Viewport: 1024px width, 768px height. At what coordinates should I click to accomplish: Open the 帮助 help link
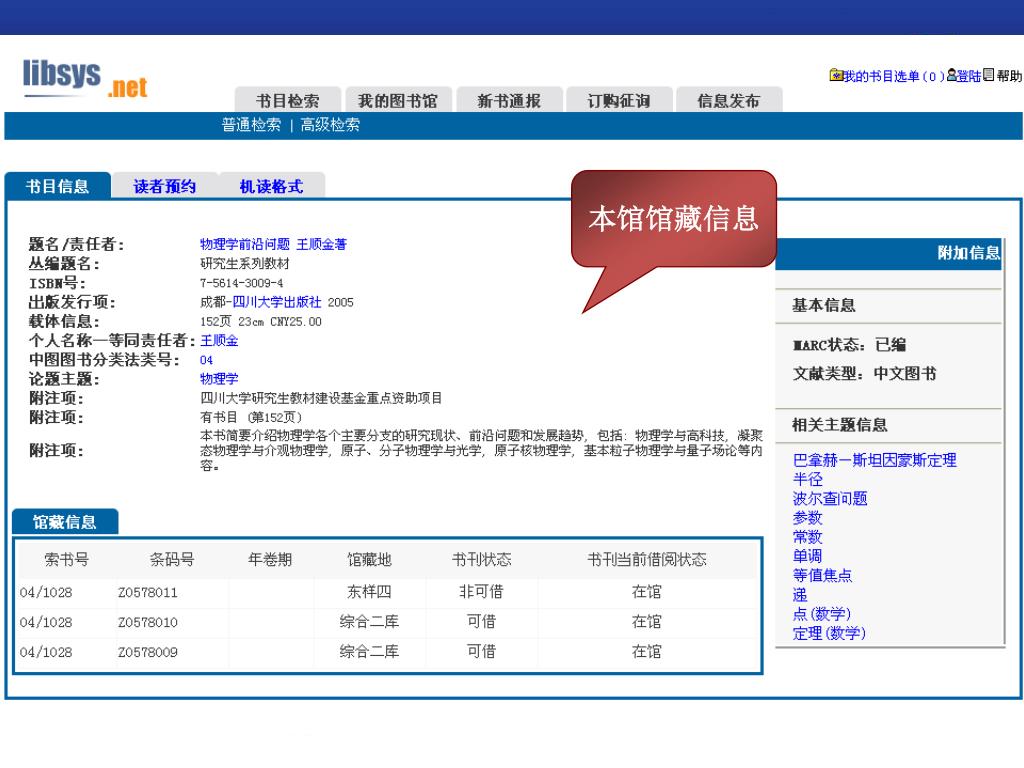point(1009,76)
